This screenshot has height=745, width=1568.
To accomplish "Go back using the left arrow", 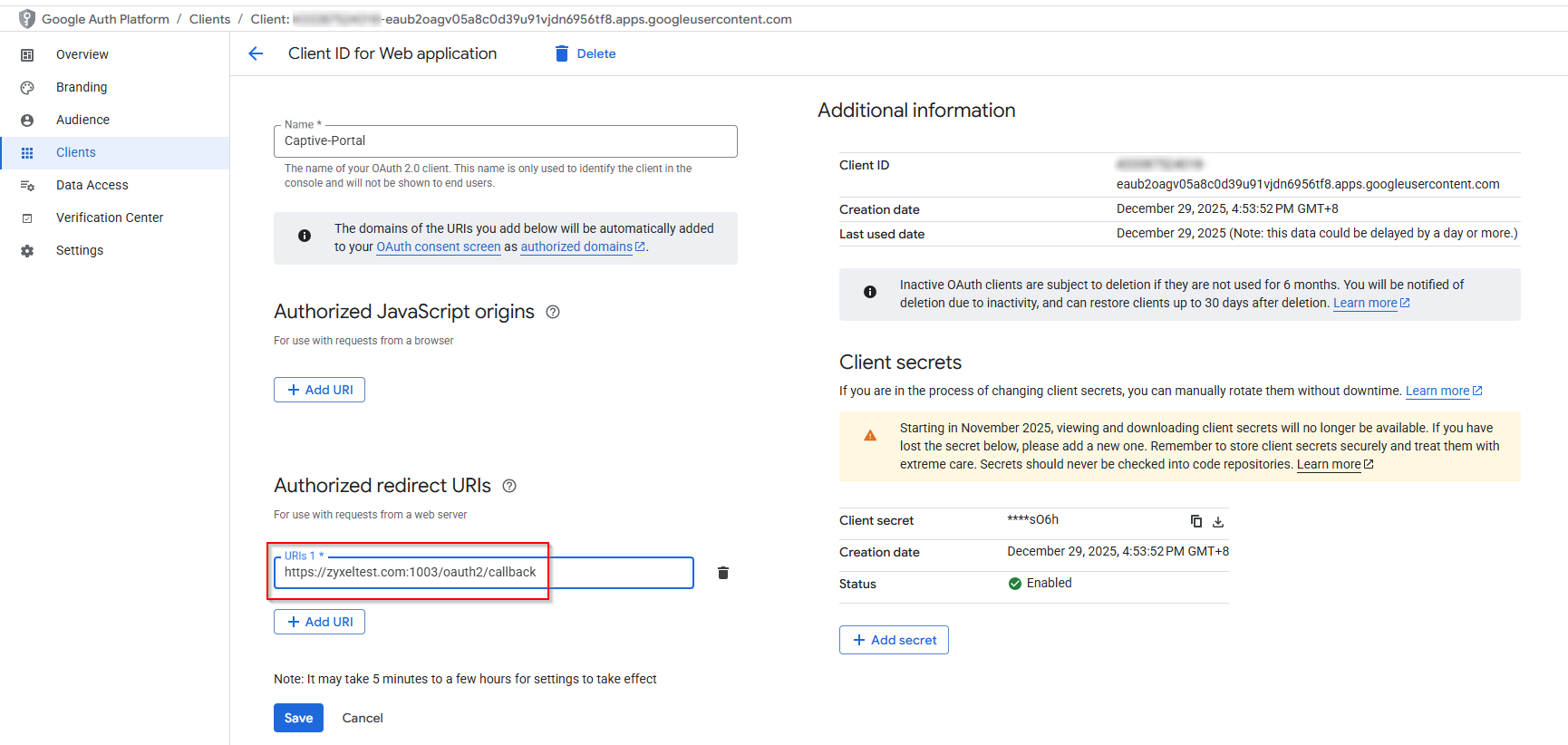I will (x=256, y=53).
